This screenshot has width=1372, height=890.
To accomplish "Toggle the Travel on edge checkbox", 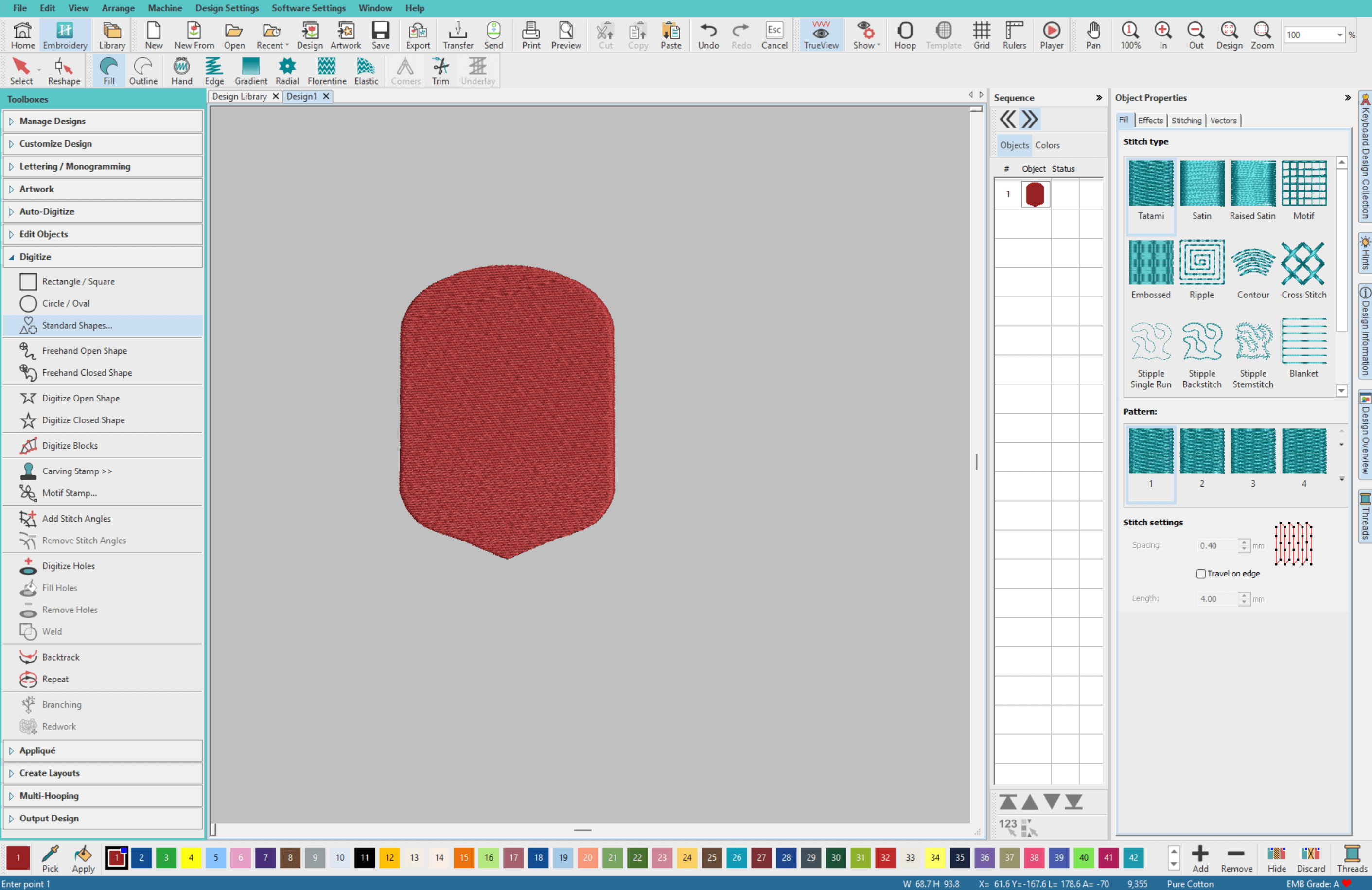I will (x=1201, y=574).
